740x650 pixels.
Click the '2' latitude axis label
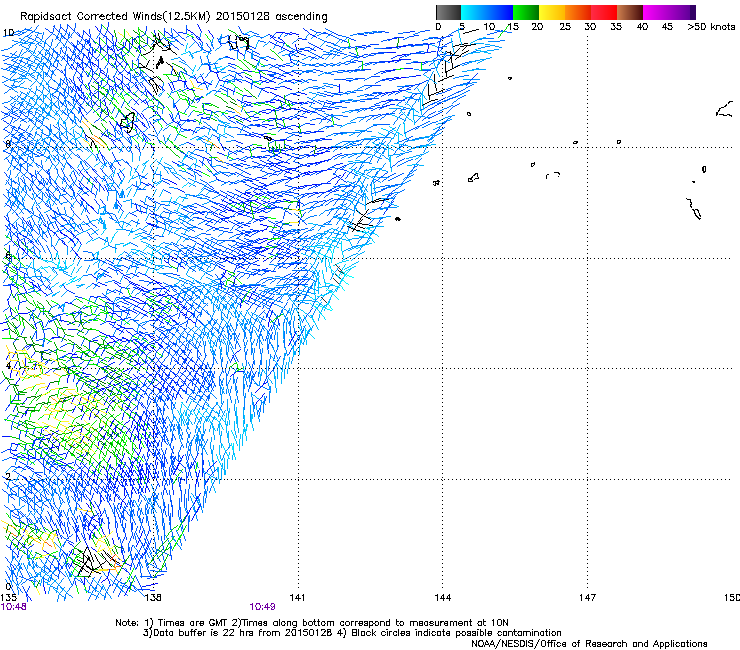8,477
